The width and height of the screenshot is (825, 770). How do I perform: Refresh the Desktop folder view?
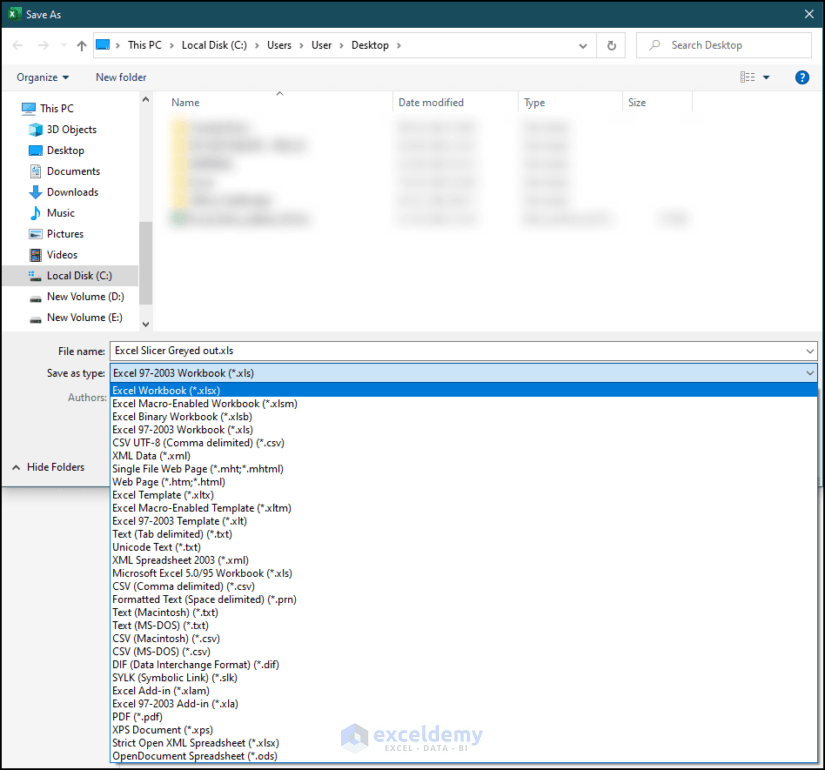611,46
